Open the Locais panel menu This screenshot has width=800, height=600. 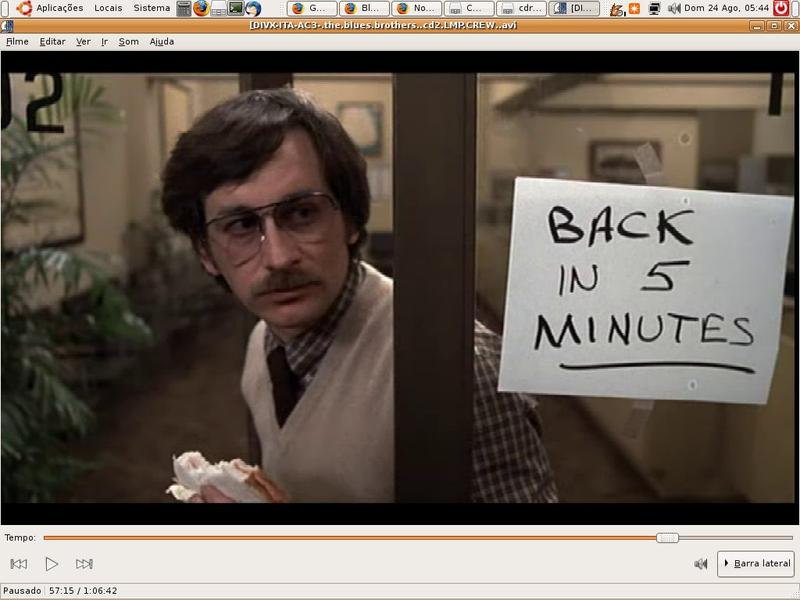(108, 8)
